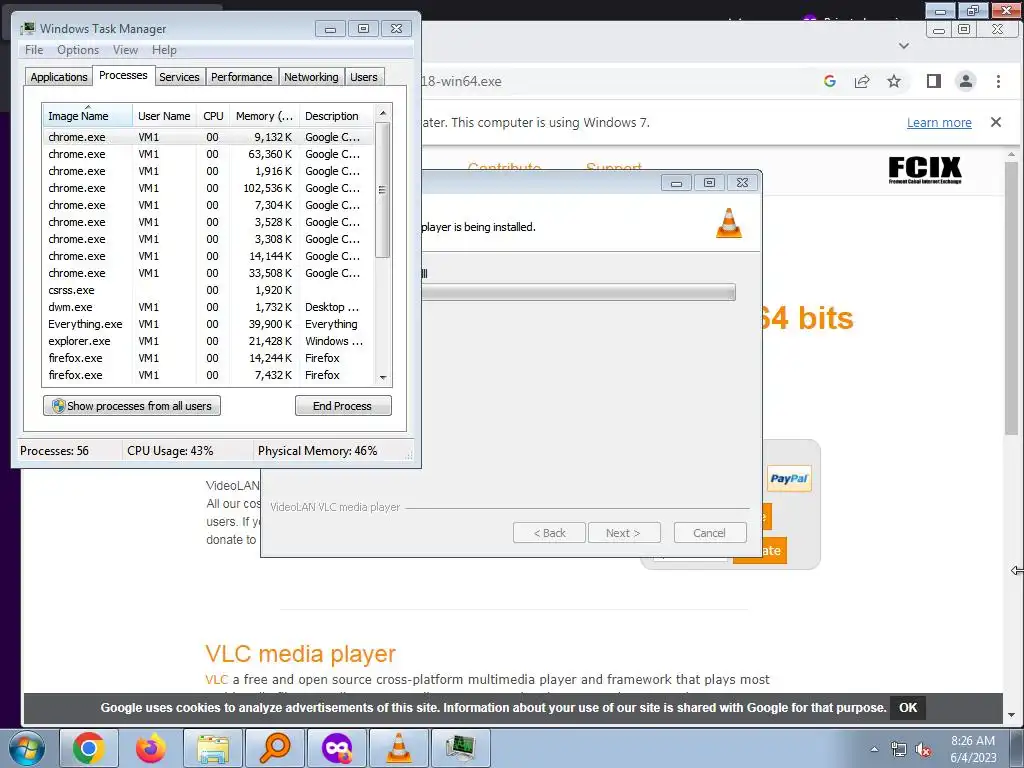Dismiss the Windows 7 warning bar
Viewport: 1024px width, 768px height.
click(x=996, y=122)
